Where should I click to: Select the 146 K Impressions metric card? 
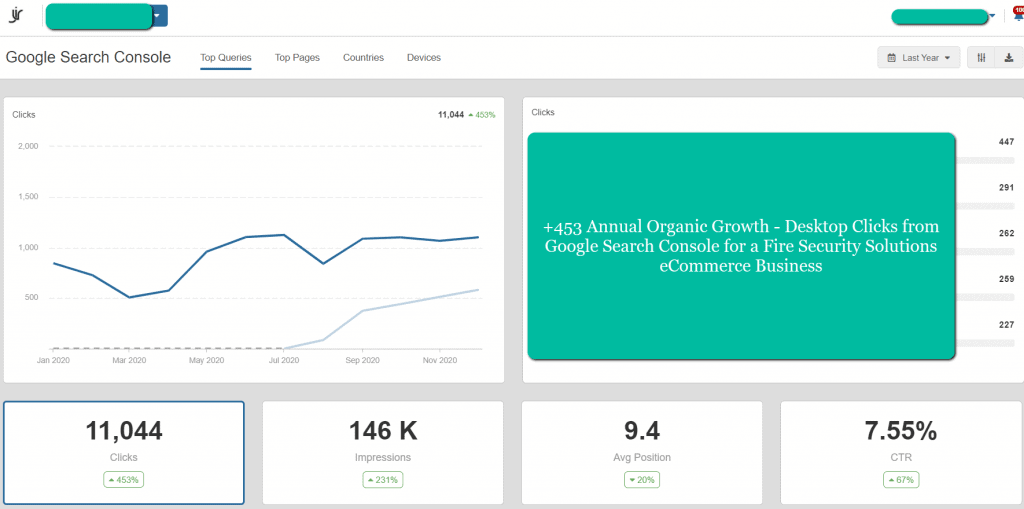(383, 452)
